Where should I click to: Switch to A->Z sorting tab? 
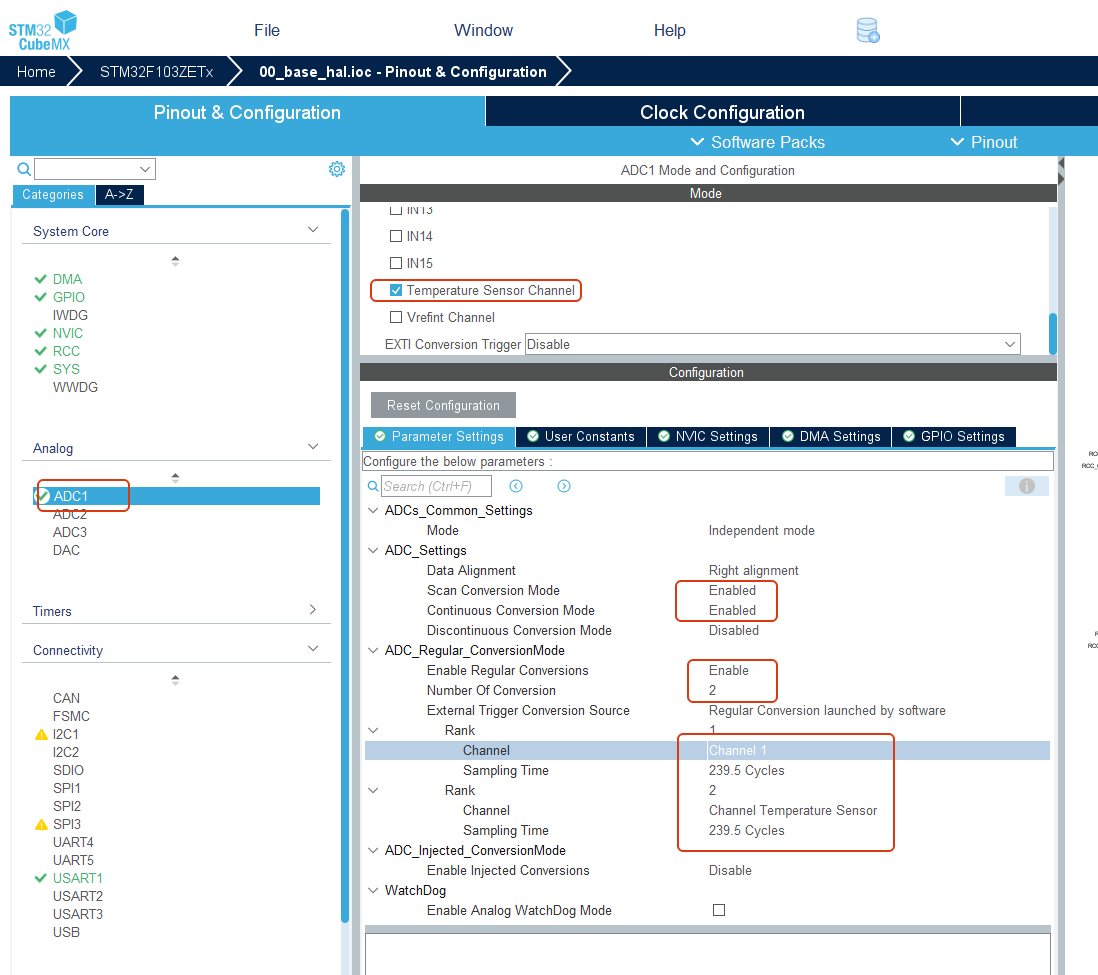coord(119,195)
